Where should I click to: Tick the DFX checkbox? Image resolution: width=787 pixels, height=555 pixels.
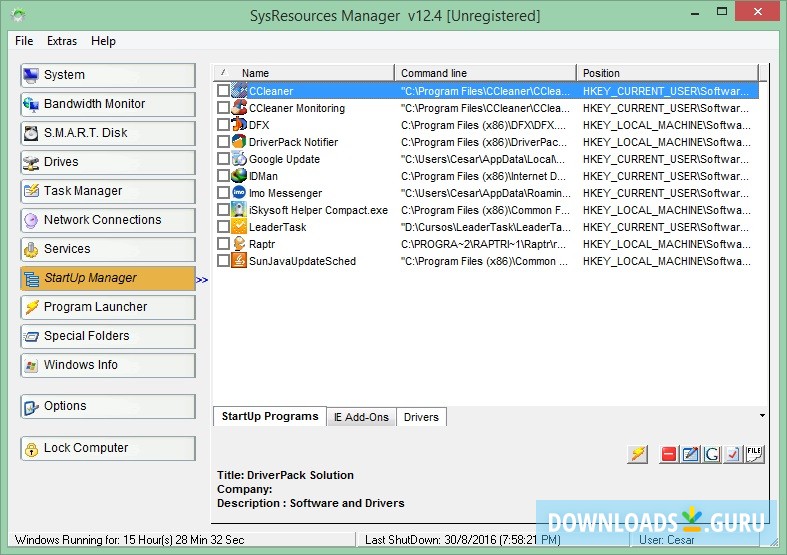coord(223,124)
